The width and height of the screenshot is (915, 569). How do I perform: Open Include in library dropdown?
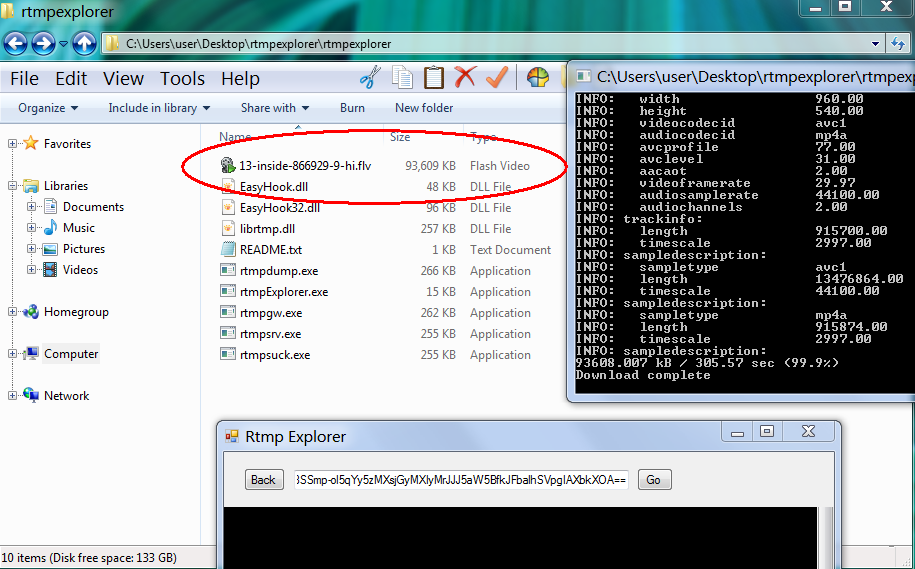(x=159, y=108)
